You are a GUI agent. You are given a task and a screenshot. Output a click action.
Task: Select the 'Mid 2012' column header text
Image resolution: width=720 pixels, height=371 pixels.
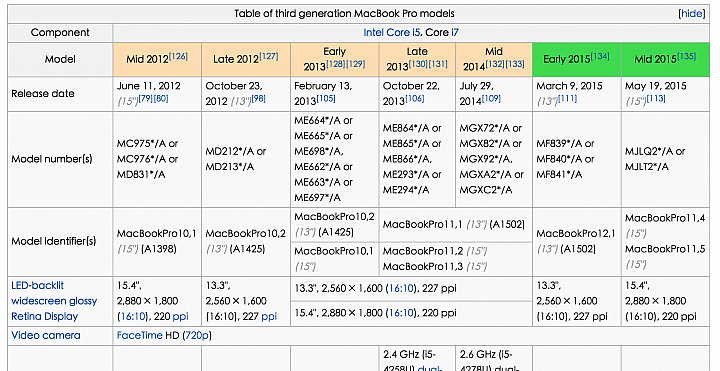tap(147, 60)
